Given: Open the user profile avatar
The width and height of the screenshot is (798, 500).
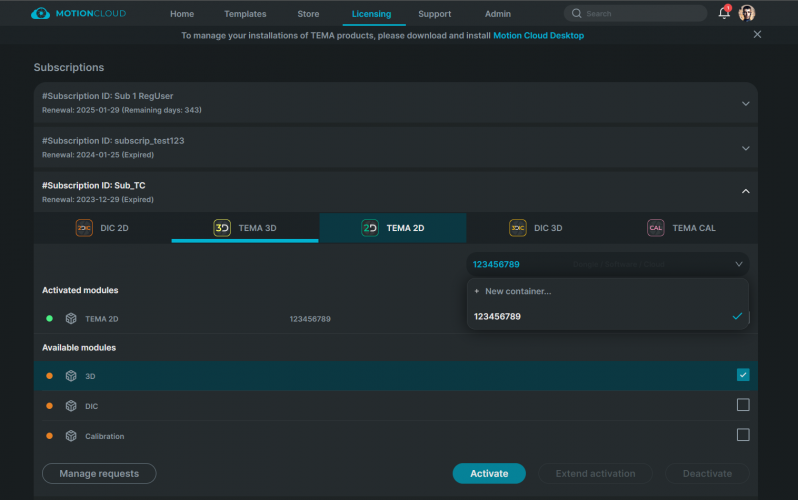Looking at the screenshot, I should (x=747, y=13).
